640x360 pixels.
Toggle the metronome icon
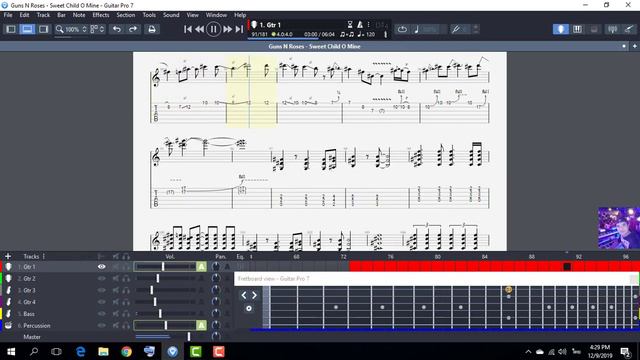click(360, 25)
